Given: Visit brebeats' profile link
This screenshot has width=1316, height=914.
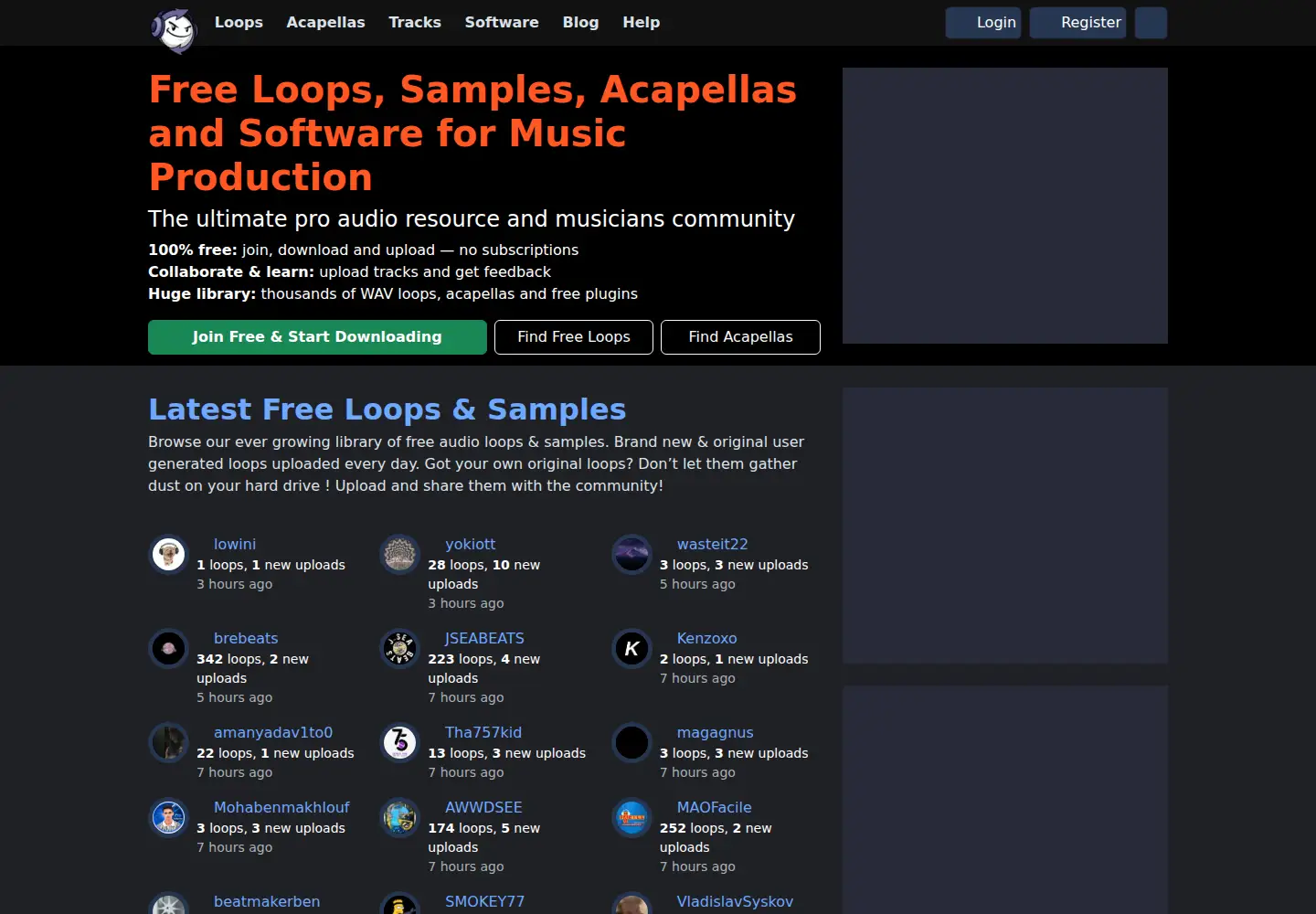Looking at the screenshot, I should click(246, 638).
